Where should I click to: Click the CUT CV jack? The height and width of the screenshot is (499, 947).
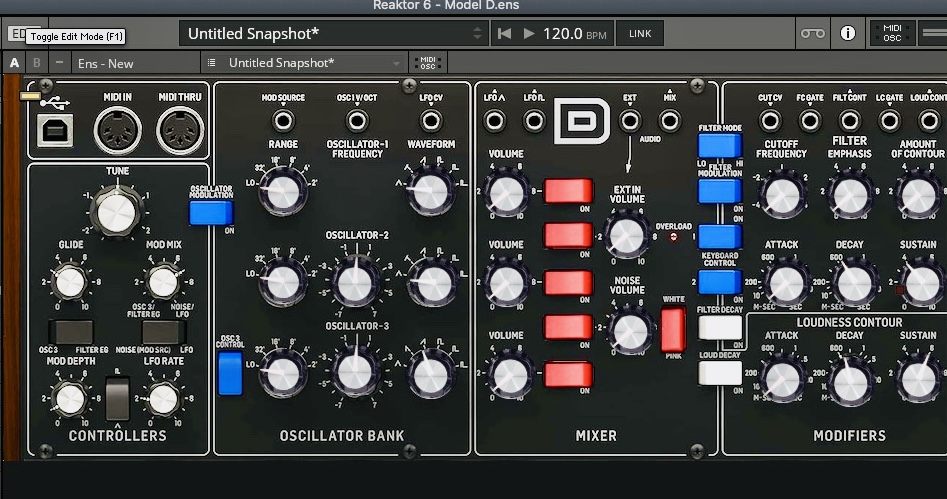(770, 121)
